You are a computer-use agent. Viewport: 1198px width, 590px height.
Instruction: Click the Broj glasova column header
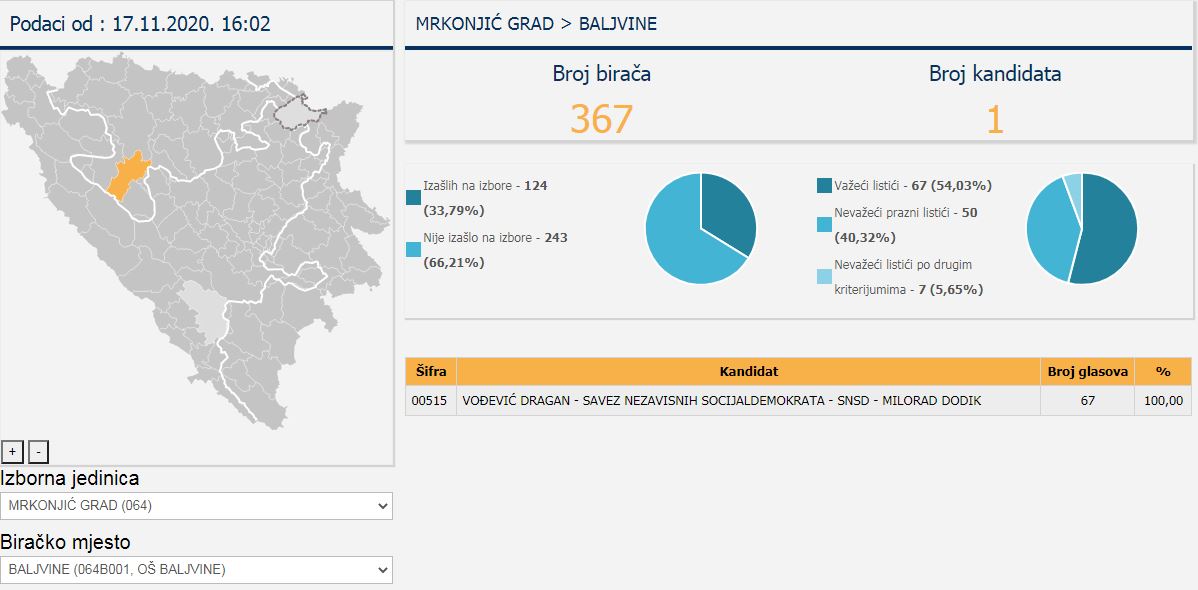click(x=1087, y=371)
